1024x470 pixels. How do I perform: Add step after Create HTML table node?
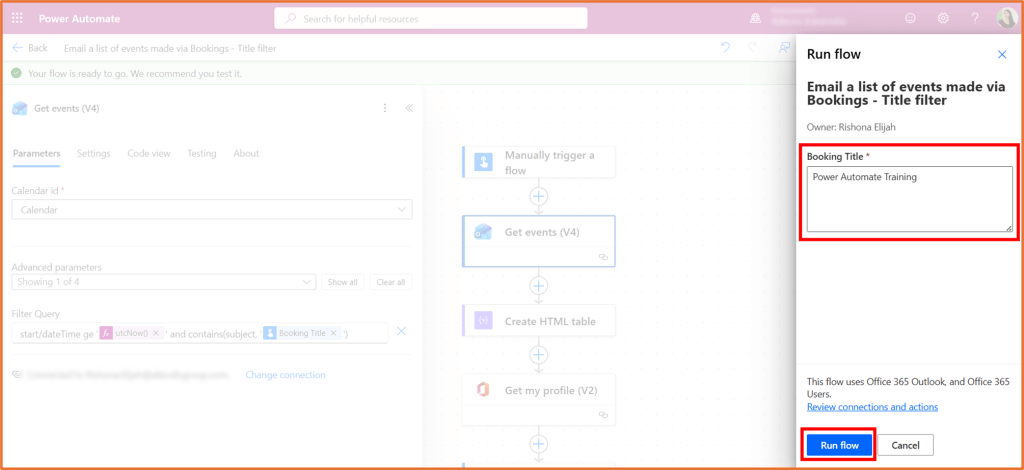[x=539, y=354]
